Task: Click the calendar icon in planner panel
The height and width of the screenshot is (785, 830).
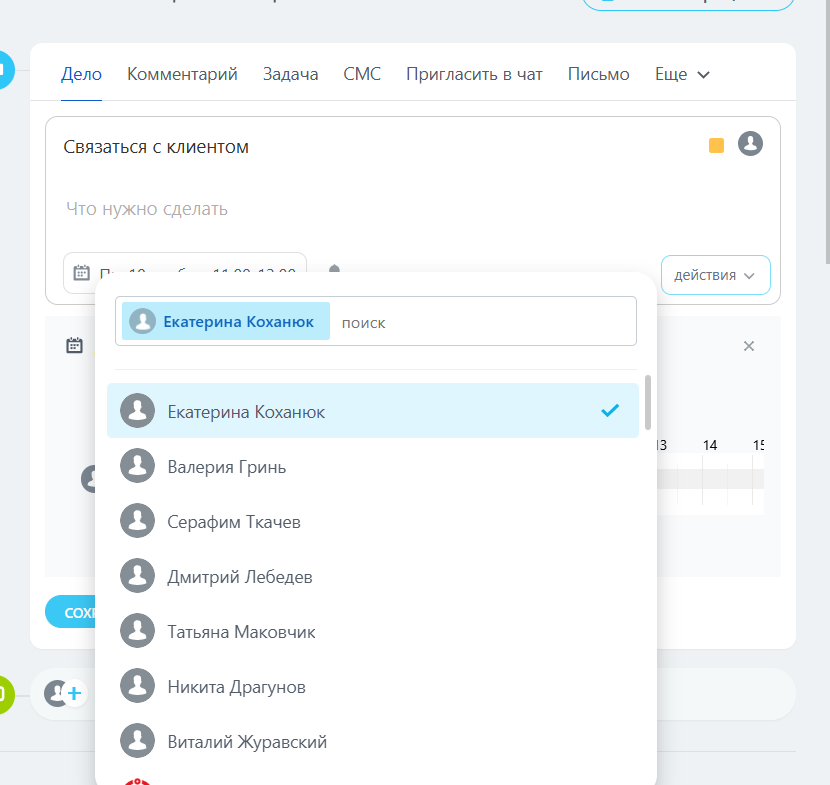Action: coord(74,345)
